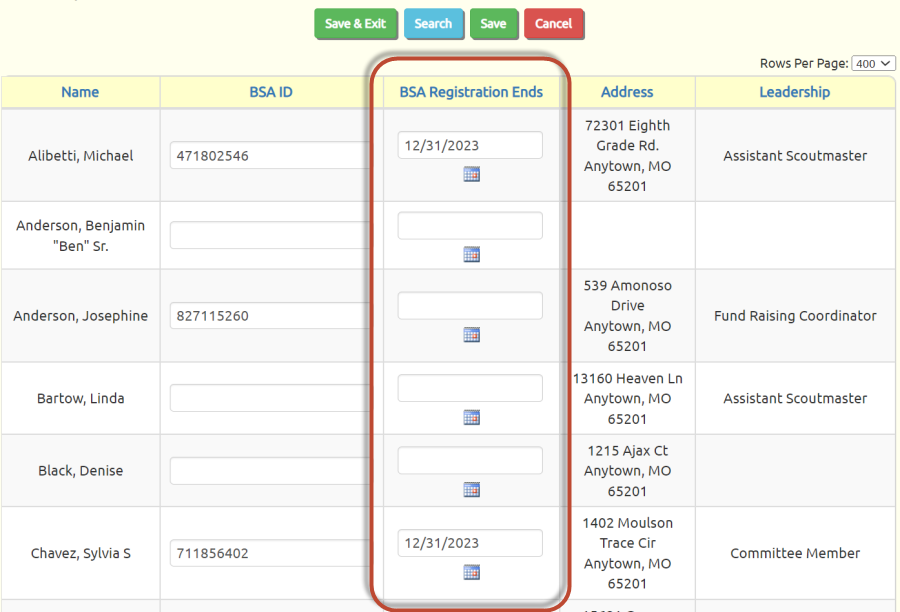Viewport: 900px width, 612px height.
Task: Select the name Anderson, Benjamin "Ben" Sr.
Action: 80,235
